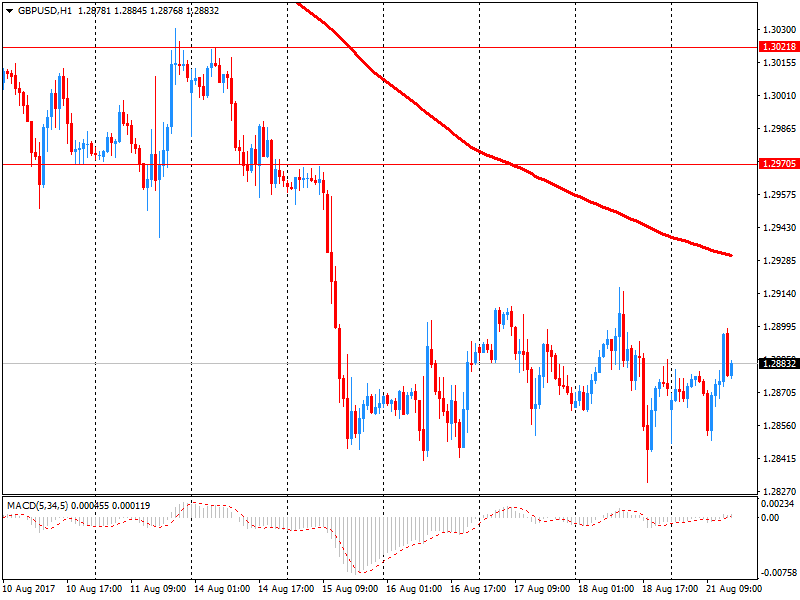Click the 1.29865 price scale value
The image size is (800, 600).
pyautogui.click(x=779, y=129)
